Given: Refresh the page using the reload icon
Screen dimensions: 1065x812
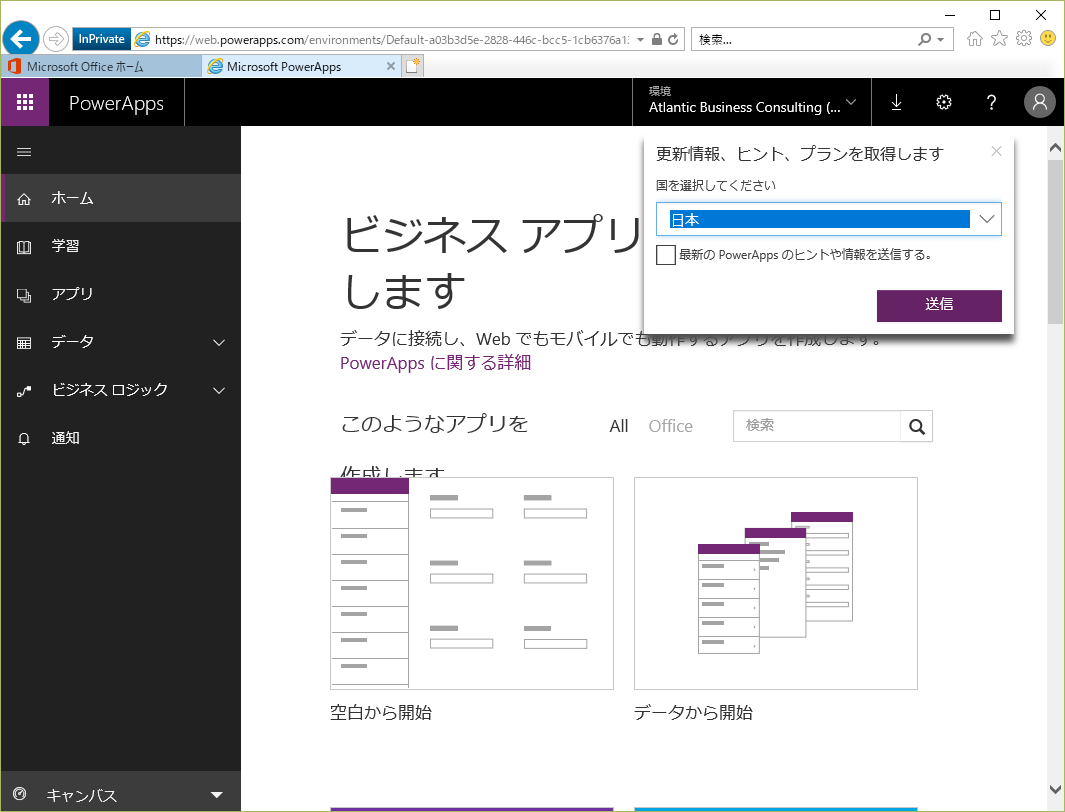Looking at the screenshot, I should [x=673, y=39].
